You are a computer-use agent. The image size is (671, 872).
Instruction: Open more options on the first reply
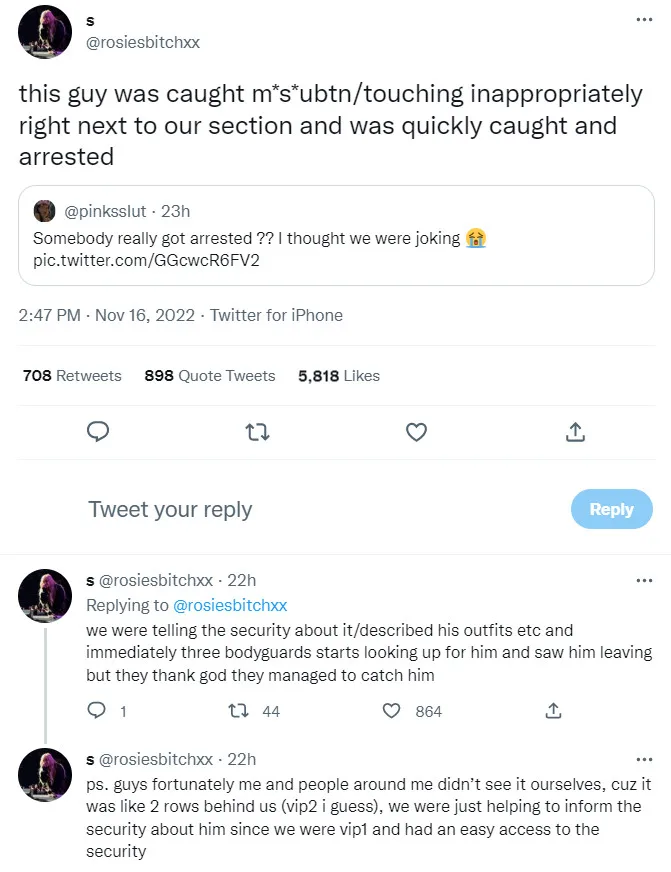[644, 580]
